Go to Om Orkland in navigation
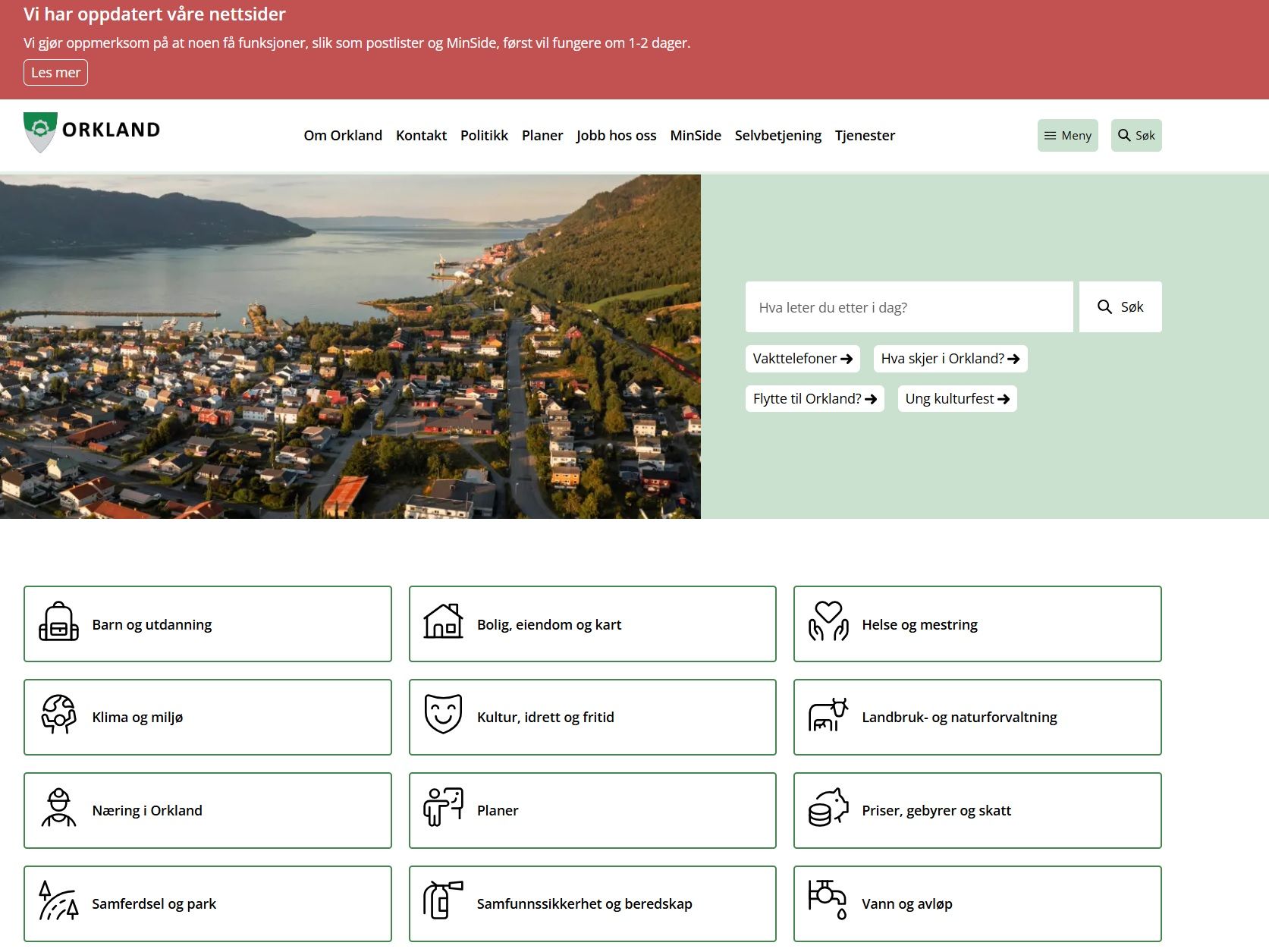Viewport: 1269px width, 952px height. [x=343, y=136]
